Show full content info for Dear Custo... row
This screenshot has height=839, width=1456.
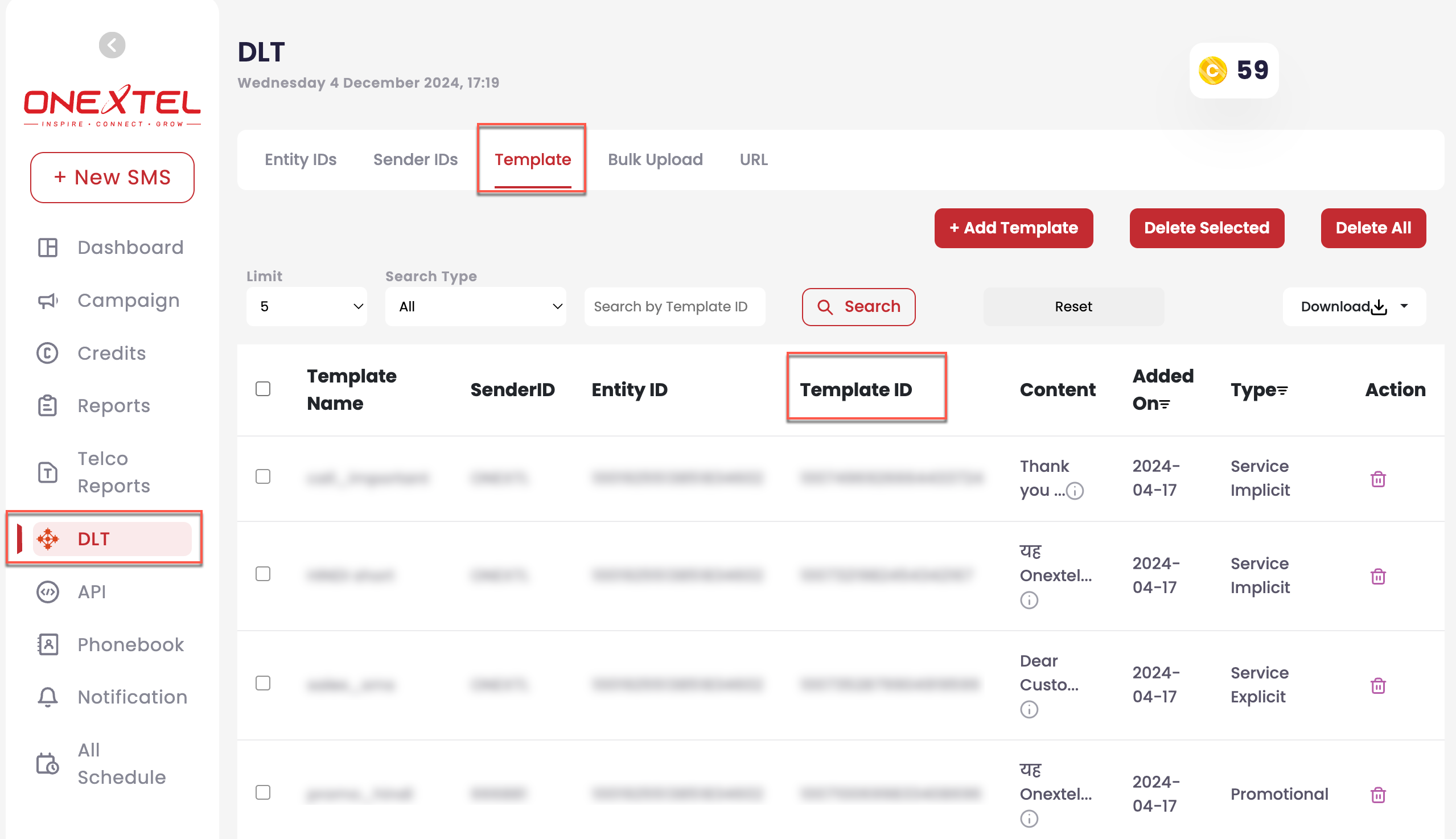1029,709
